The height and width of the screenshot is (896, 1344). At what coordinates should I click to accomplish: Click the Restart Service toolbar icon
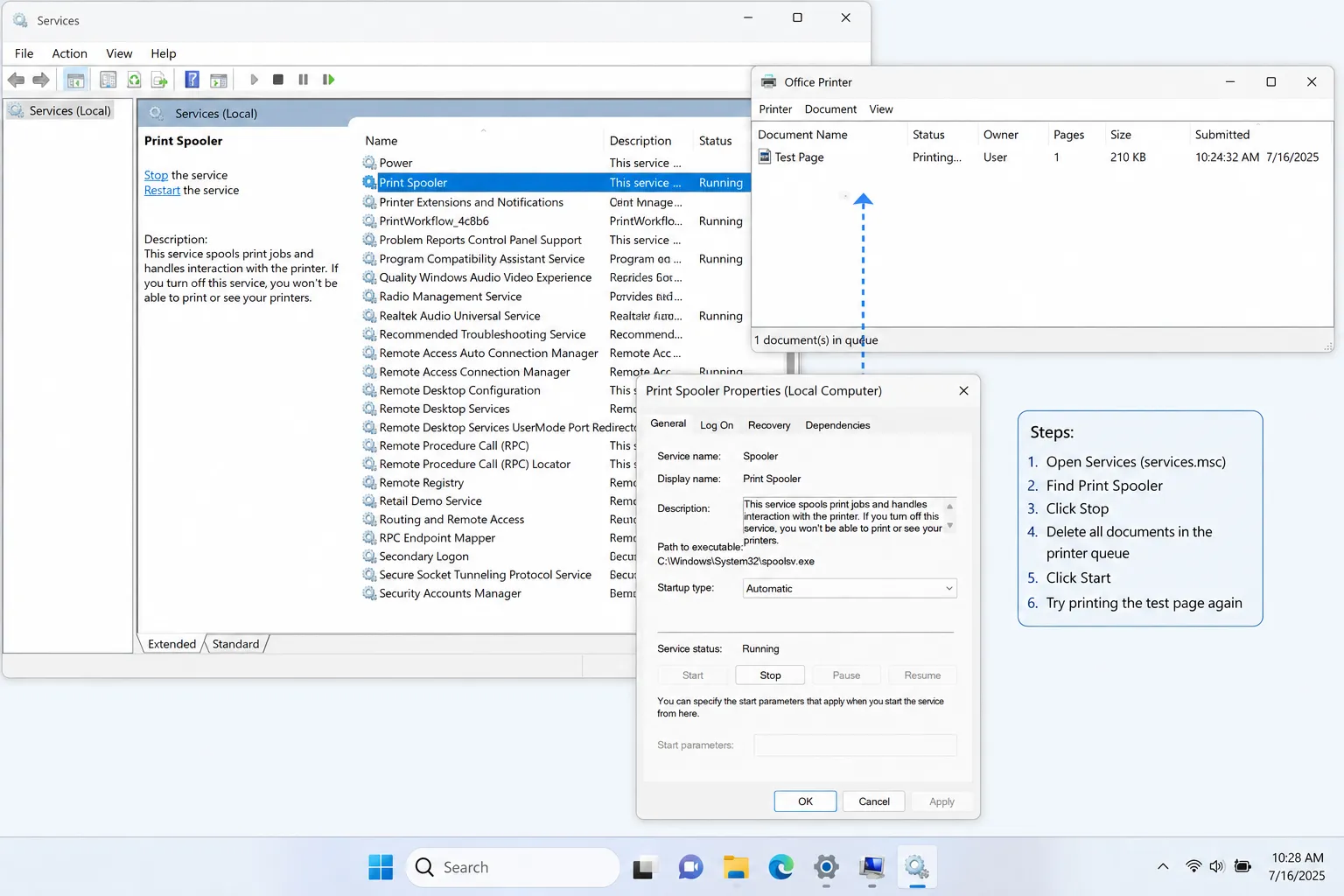point(328,80)
